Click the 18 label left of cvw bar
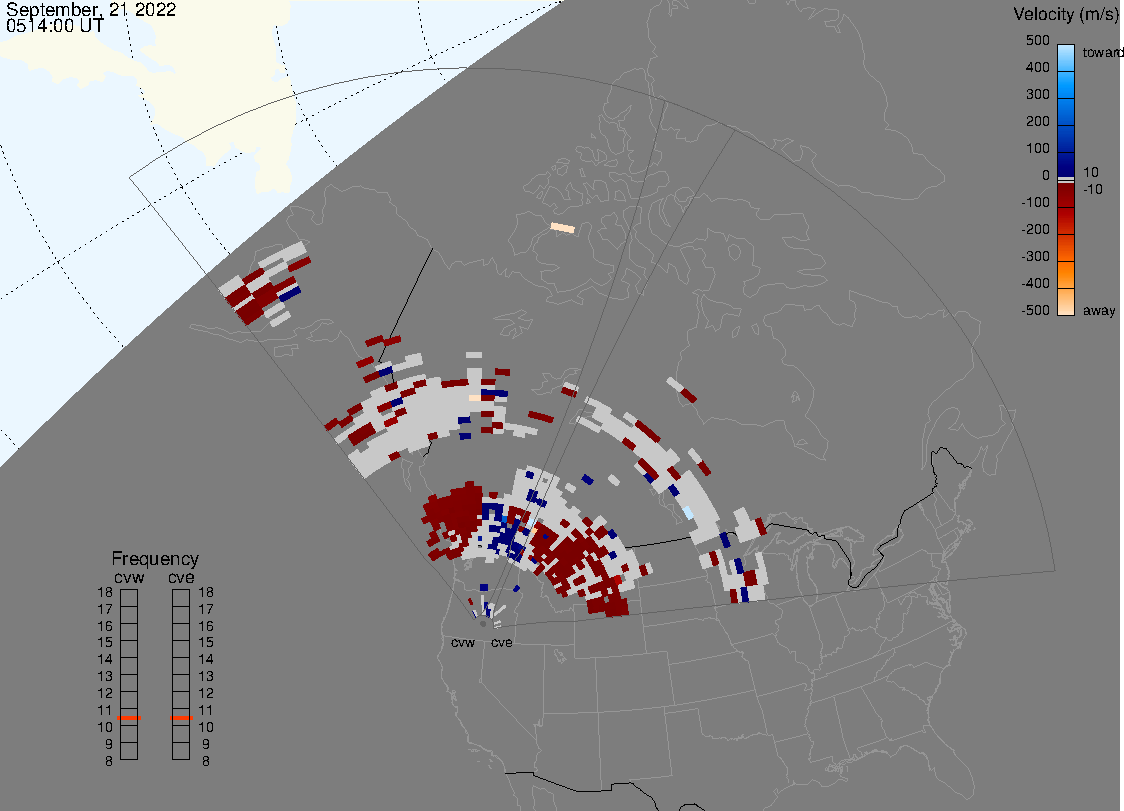 pos(105,592)
